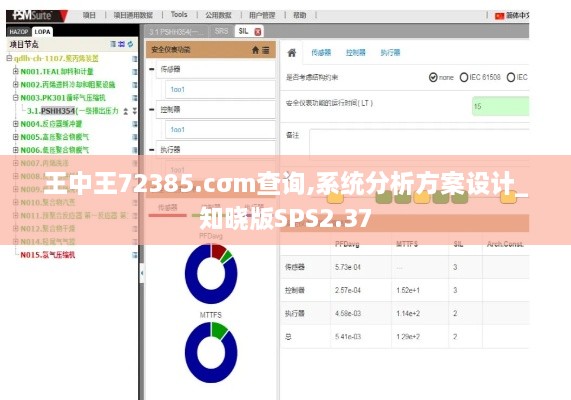This screenshot has width=571, height=400.
Task: Click the blue expand-all icon in 项目节点 header
Action: [122, 44]
